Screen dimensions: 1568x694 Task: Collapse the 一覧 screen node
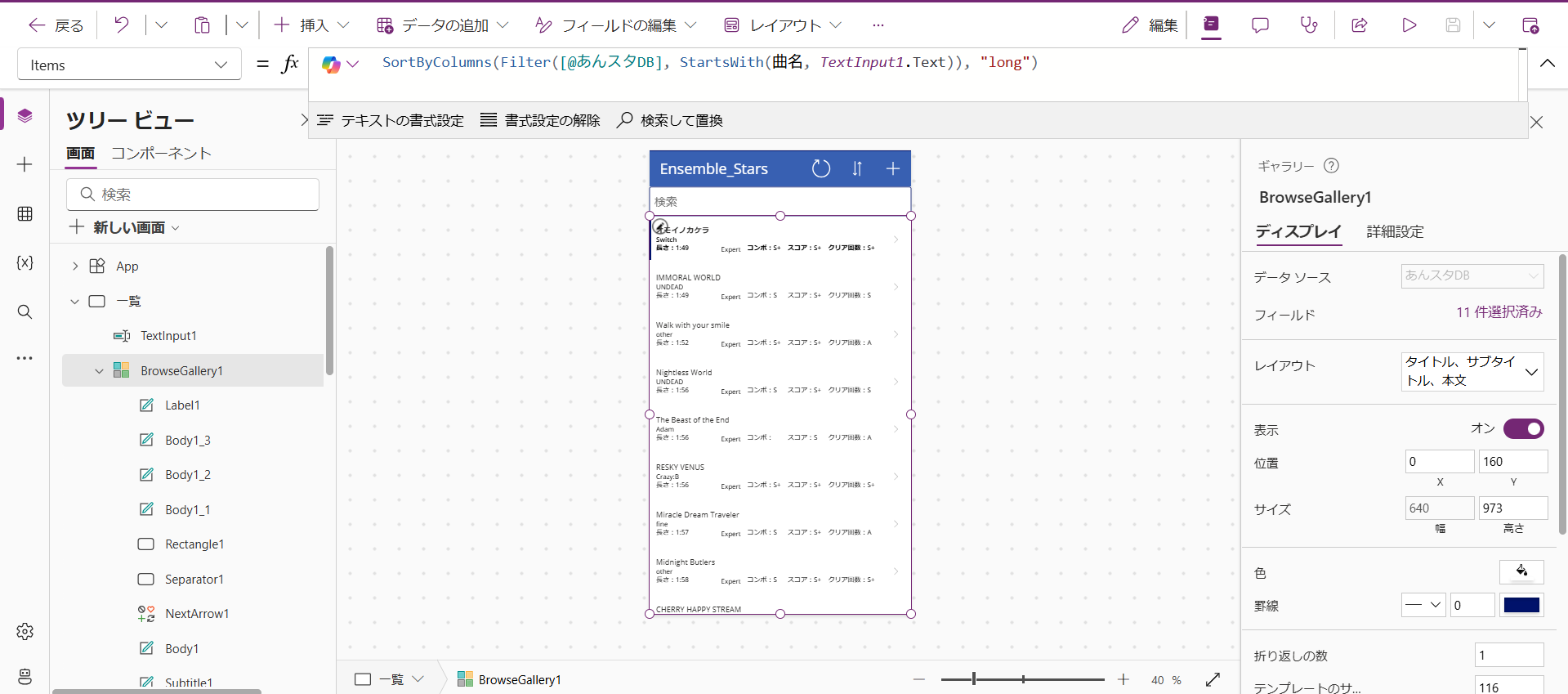[x=75, y=302]
